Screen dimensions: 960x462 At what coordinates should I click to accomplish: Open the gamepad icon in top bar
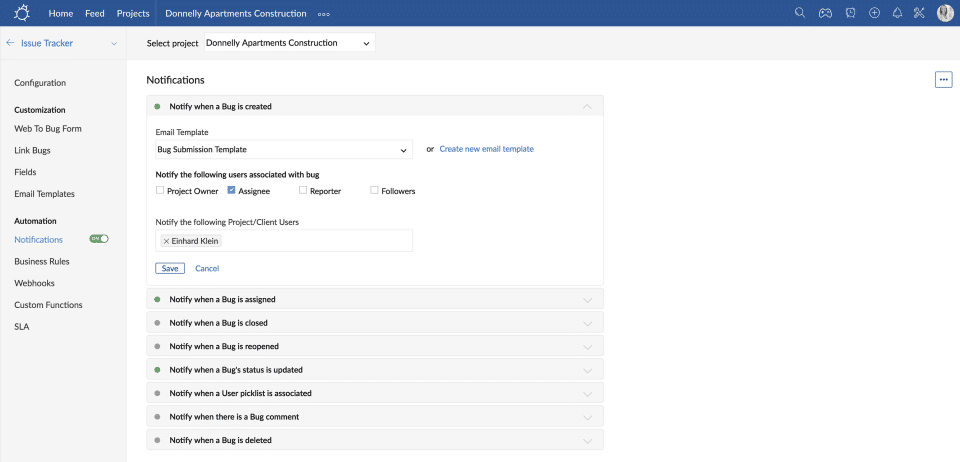click(825, 13)
